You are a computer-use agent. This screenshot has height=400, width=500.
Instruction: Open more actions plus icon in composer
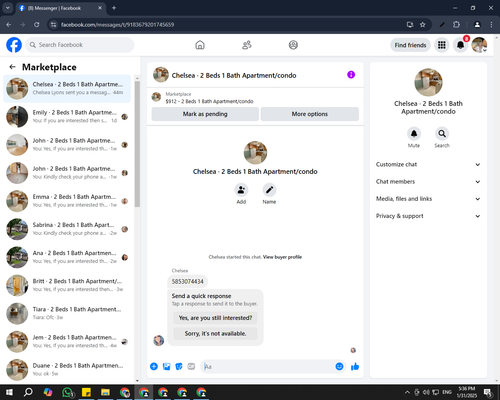point(154,367)
